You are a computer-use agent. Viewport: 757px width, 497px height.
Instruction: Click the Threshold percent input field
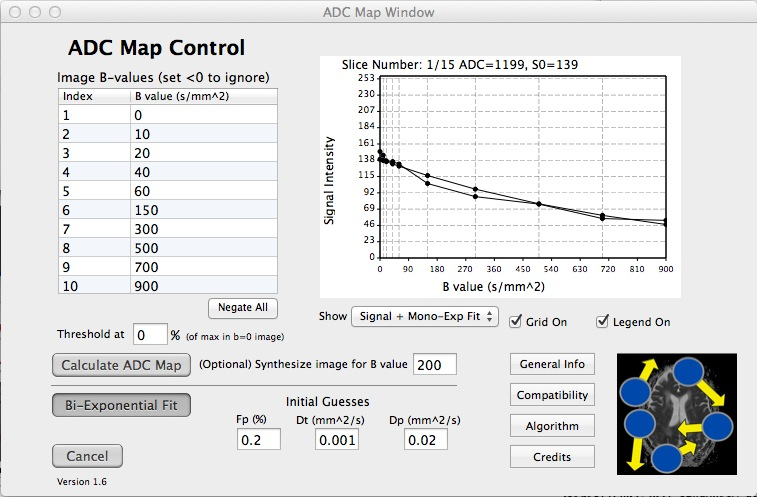tap(150, 334)
